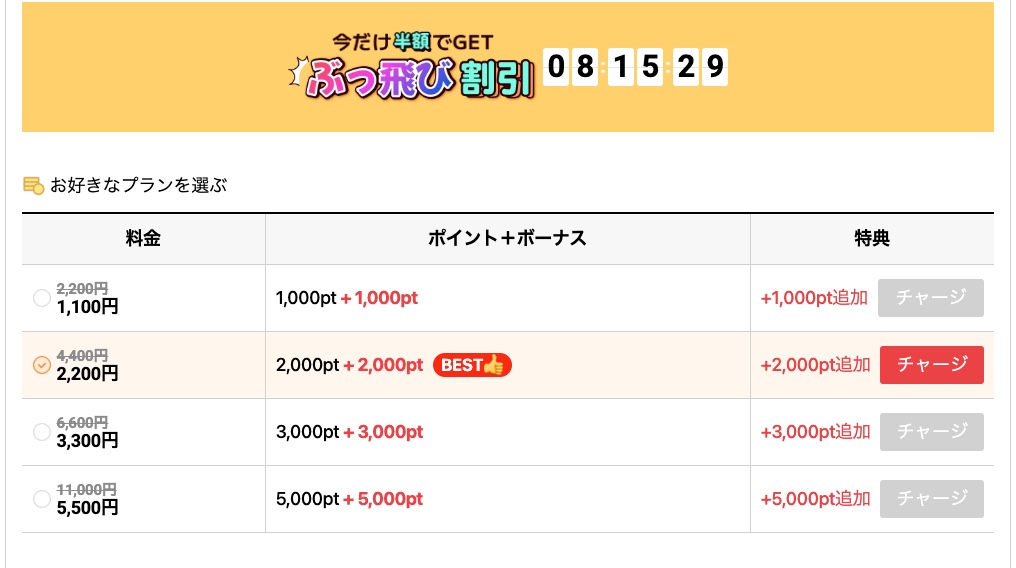Click the 今だけ半額でGET banner text
This screenshot has width=1016, height=568.
pos(413,42)
